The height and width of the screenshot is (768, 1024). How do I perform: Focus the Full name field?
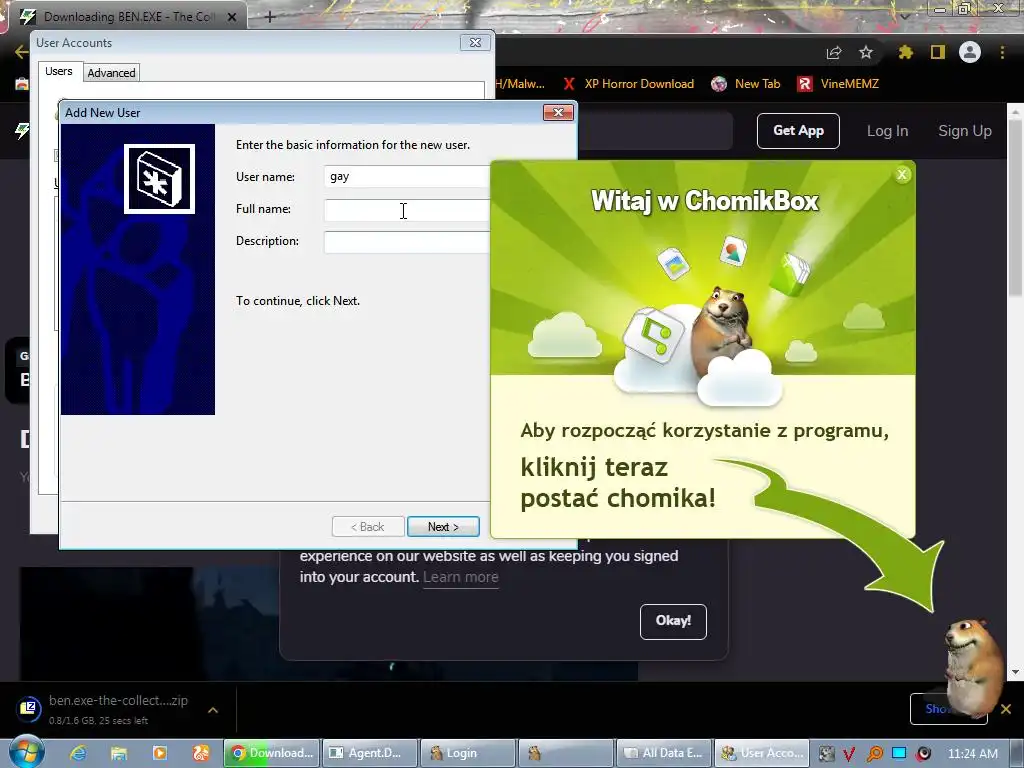406,209
